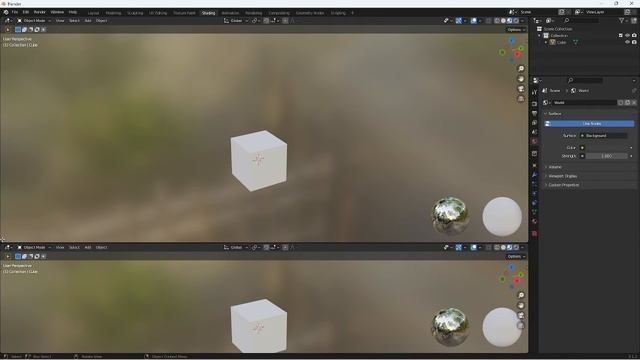Screen dimensions: 640x360
Task: Click the world Color field
Action: tap(607, 147)
